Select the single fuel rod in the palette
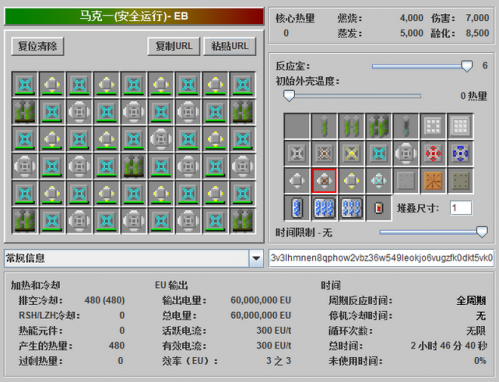 (324, 126)
